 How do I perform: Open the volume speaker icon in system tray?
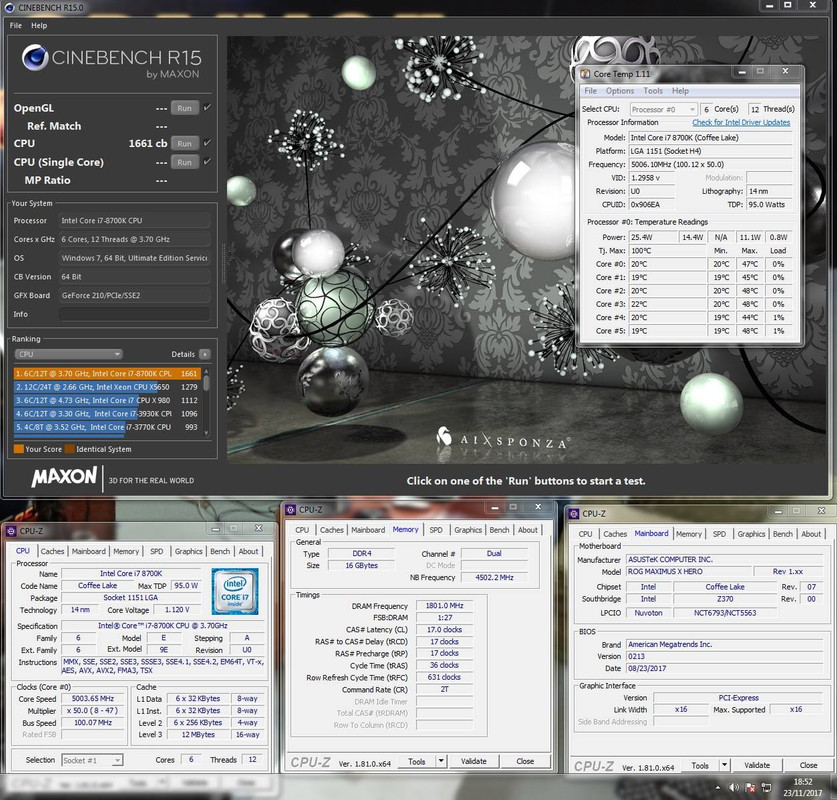tap(735, 787)
